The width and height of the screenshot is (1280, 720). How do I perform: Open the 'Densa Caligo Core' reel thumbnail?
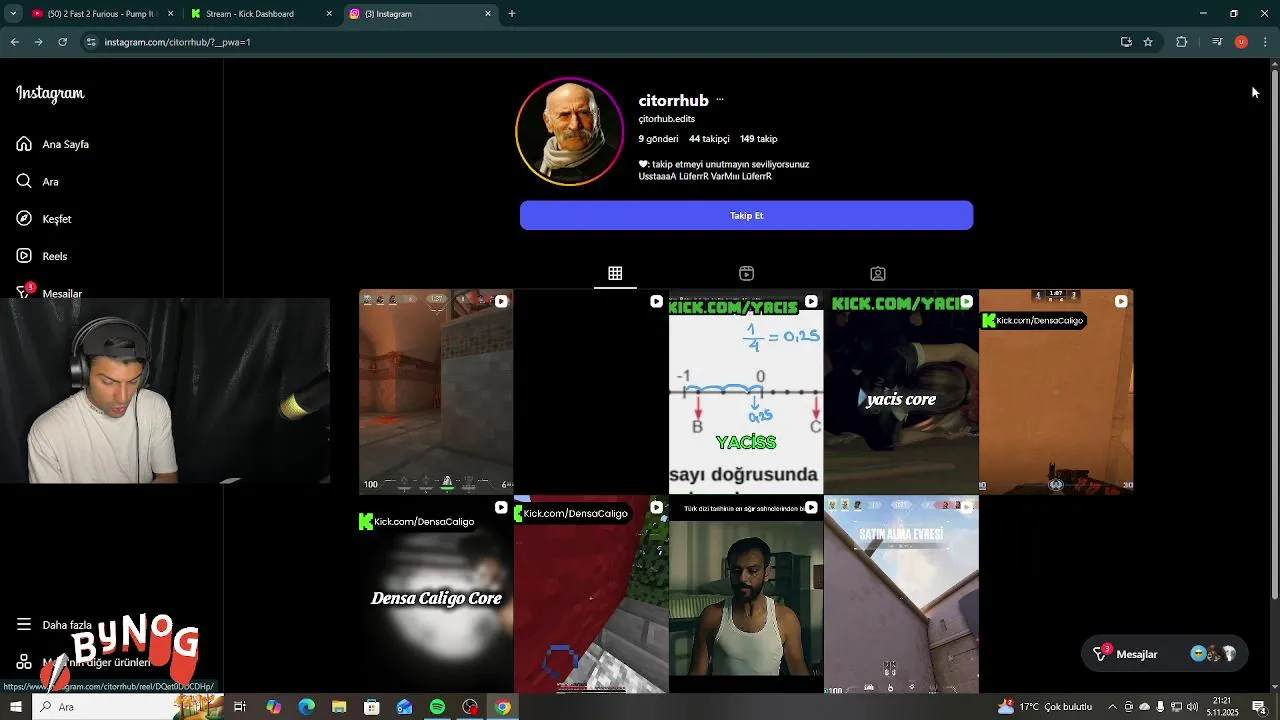(436, 596)
